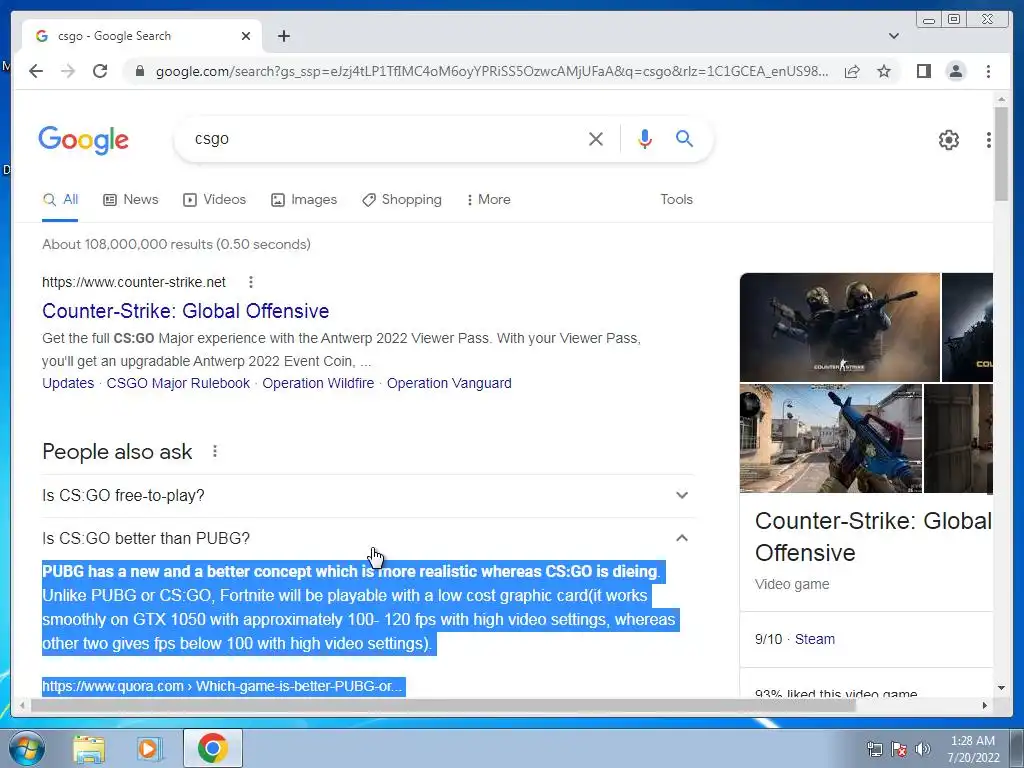Open the Operation Wildfire sitelink

318,383
